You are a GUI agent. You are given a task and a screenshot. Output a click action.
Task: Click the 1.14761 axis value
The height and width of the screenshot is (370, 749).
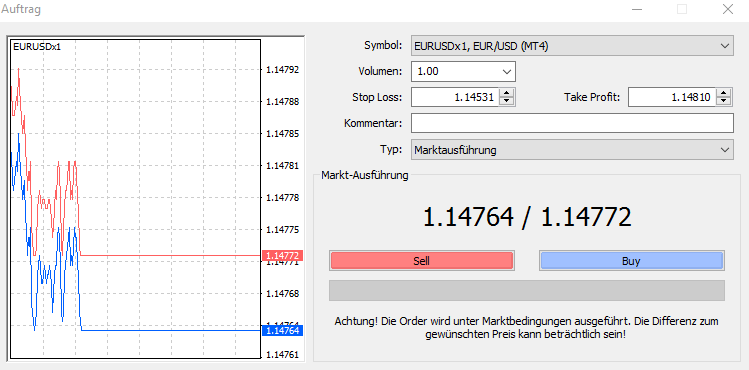tap(282, 355)
